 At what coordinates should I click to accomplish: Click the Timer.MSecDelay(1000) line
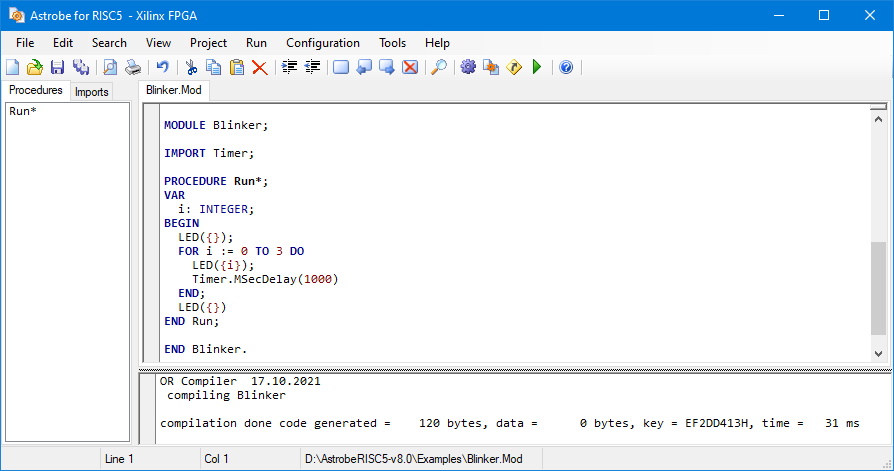(x=265, y=279)
